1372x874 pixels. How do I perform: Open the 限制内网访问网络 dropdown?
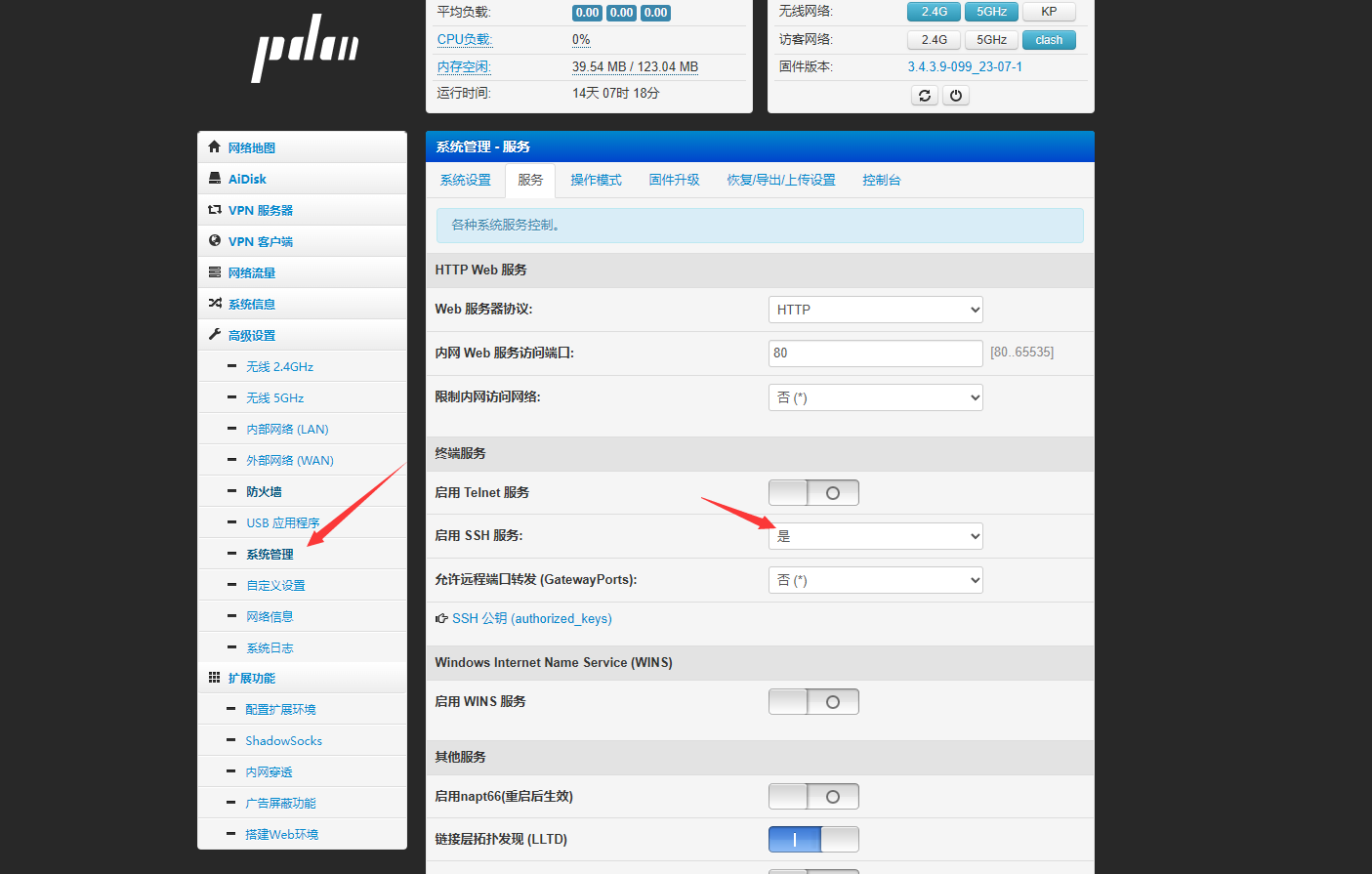click(x=875, y=397)
